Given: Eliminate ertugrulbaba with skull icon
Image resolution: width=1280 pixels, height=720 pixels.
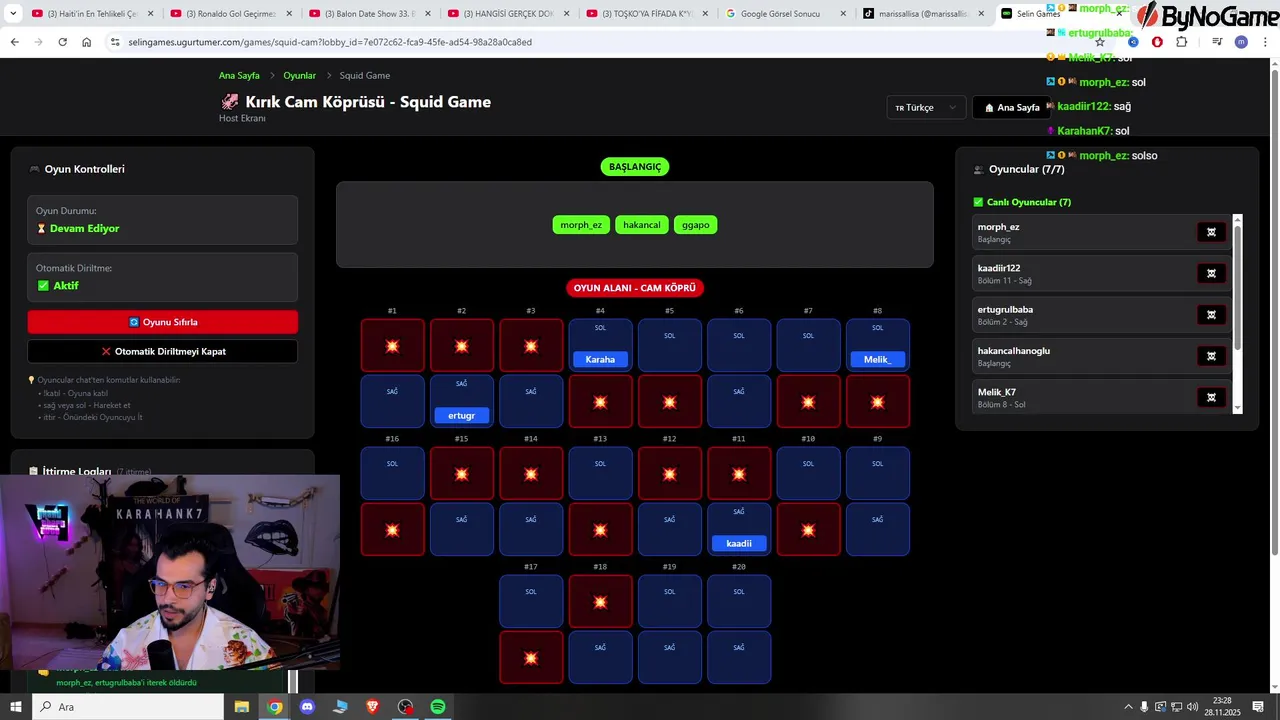Looking at the screenshot, I should (1211, 315).
